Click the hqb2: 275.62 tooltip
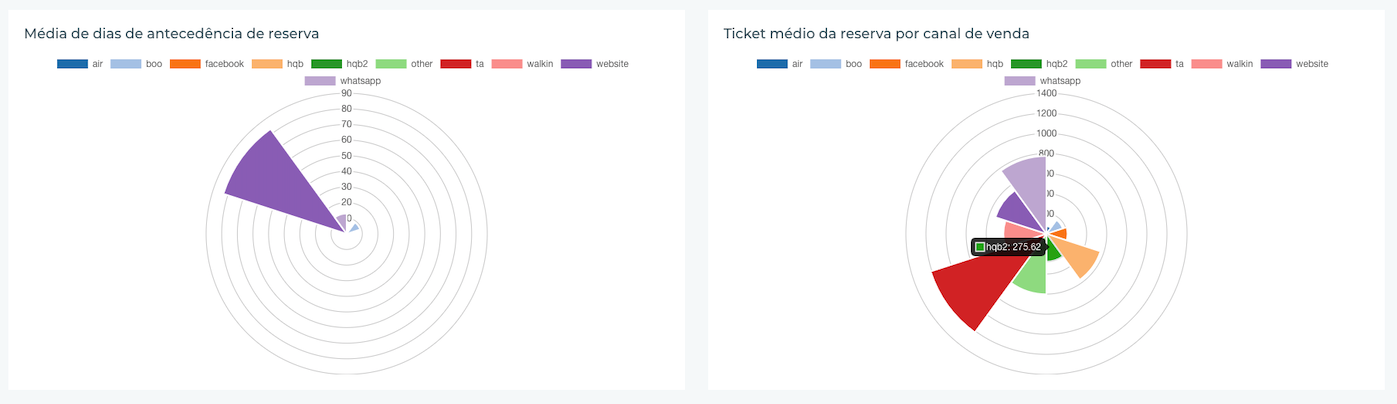Image resolution: width=1397 pixels, height=404 pixels. (1008, 247)
